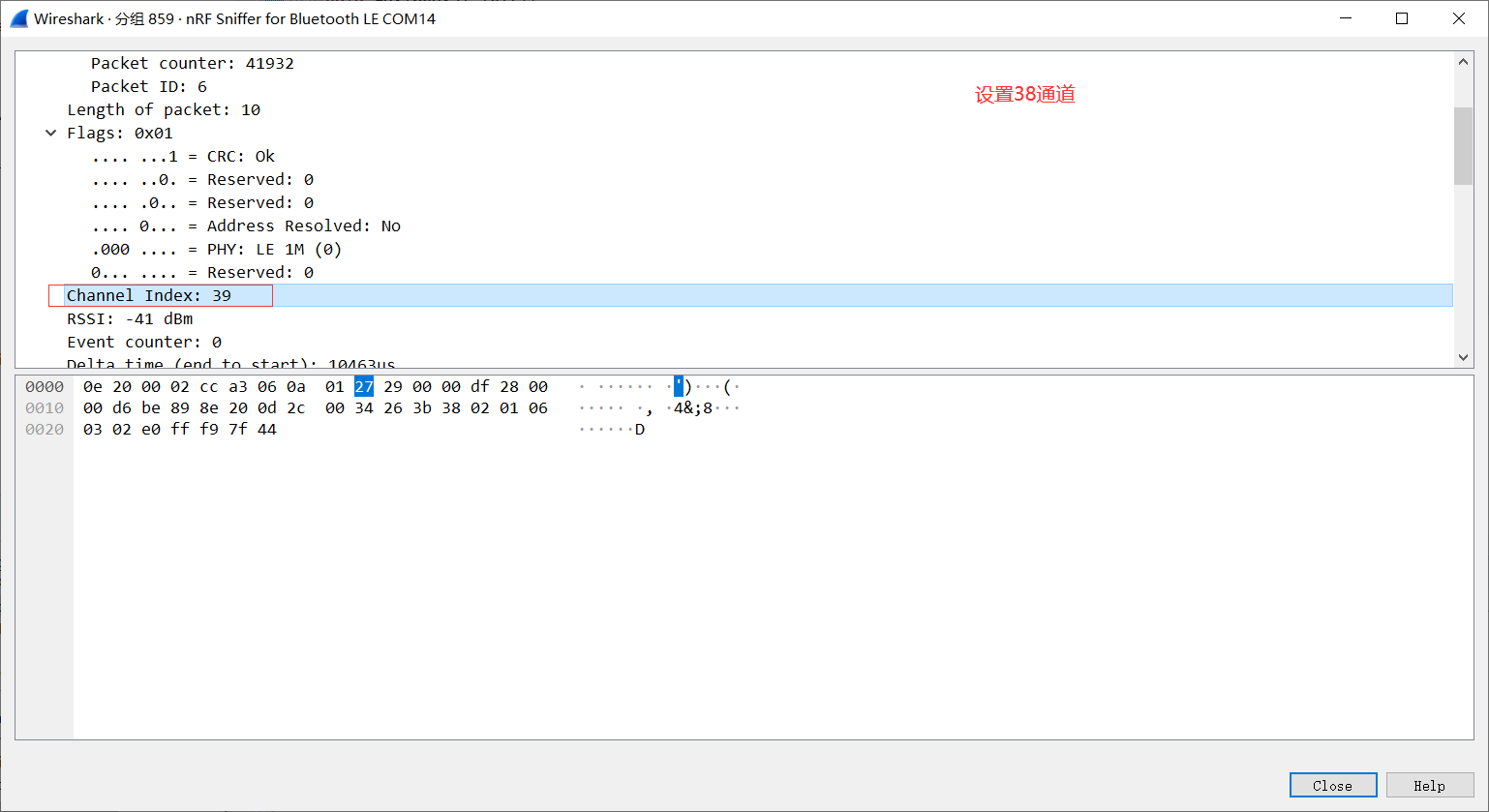Select the Channel Index: 39 row
1489x812 pixels.
point(735,295)
